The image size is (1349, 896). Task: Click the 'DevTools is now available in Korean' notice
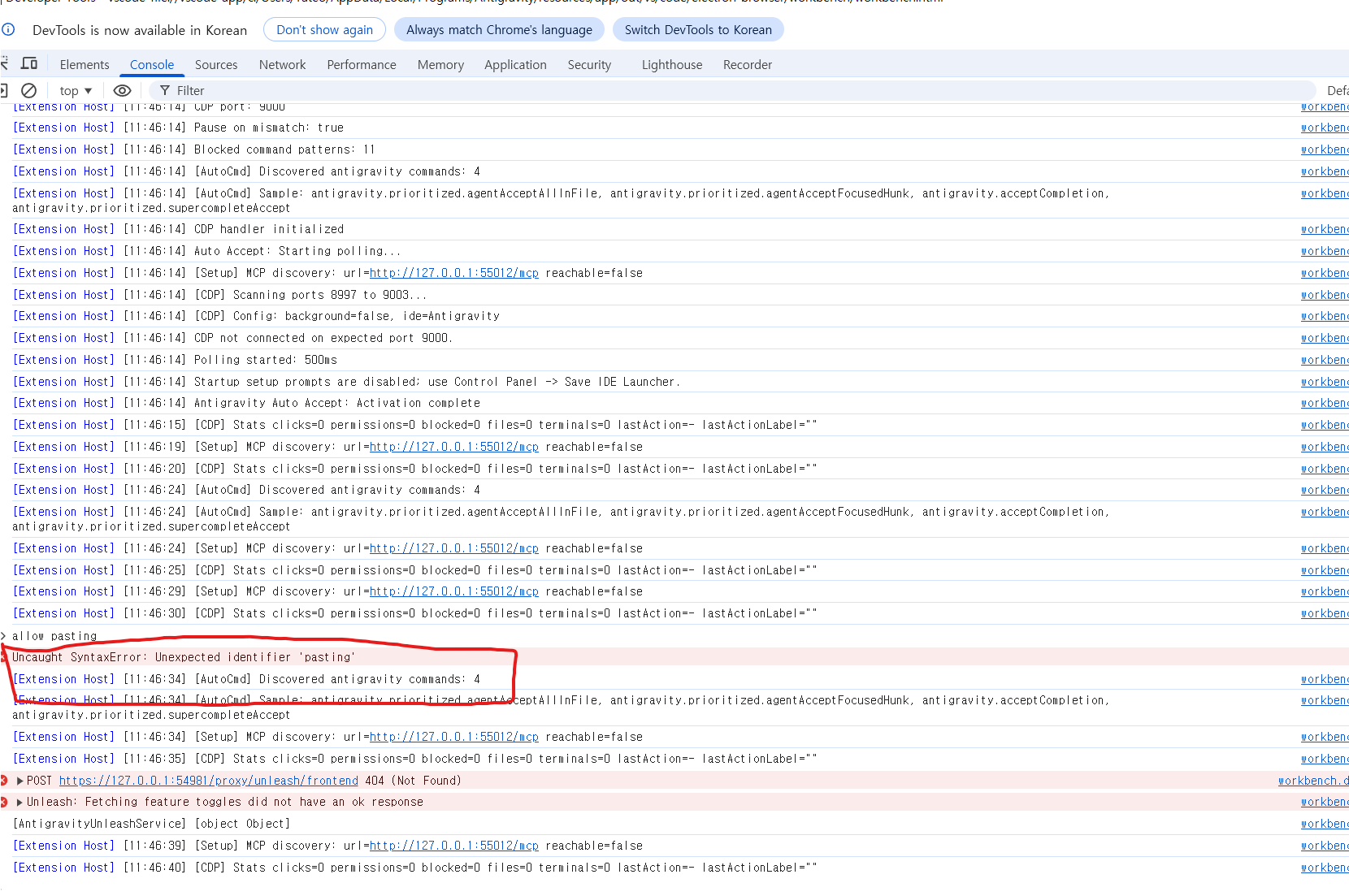click(x=140, y=30)
